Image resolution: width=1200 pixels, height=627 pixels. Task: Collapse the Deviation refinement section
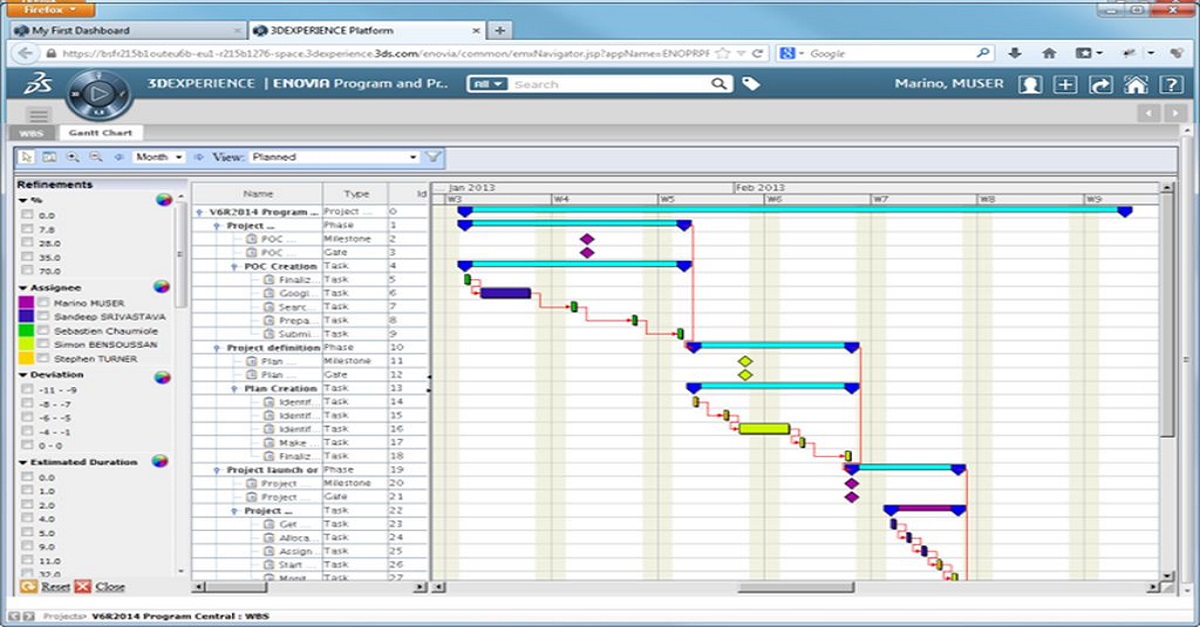coord(23,375)
